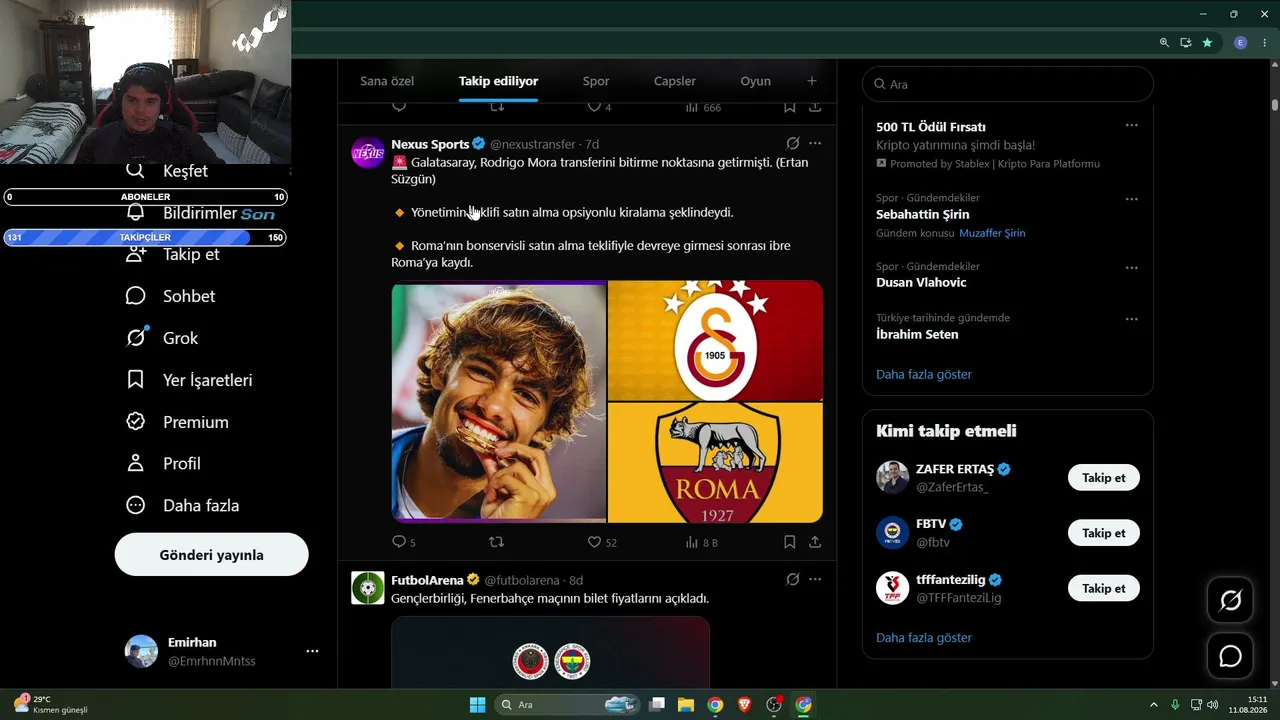Open options for Dusan Vlahovic trend
This screenshot has width=1280, height=720.
tap(1132, 268)
